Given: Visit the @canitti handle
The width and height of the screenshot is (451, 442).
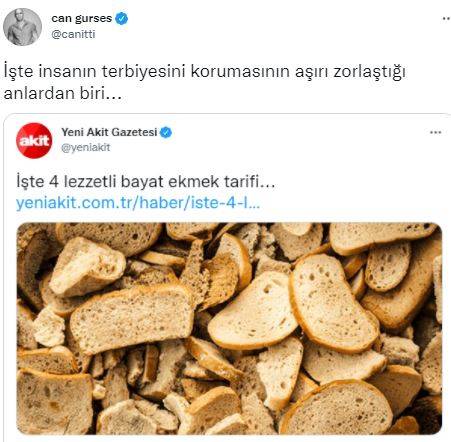Looking at the screenshot, I should (x=73, y=34).
